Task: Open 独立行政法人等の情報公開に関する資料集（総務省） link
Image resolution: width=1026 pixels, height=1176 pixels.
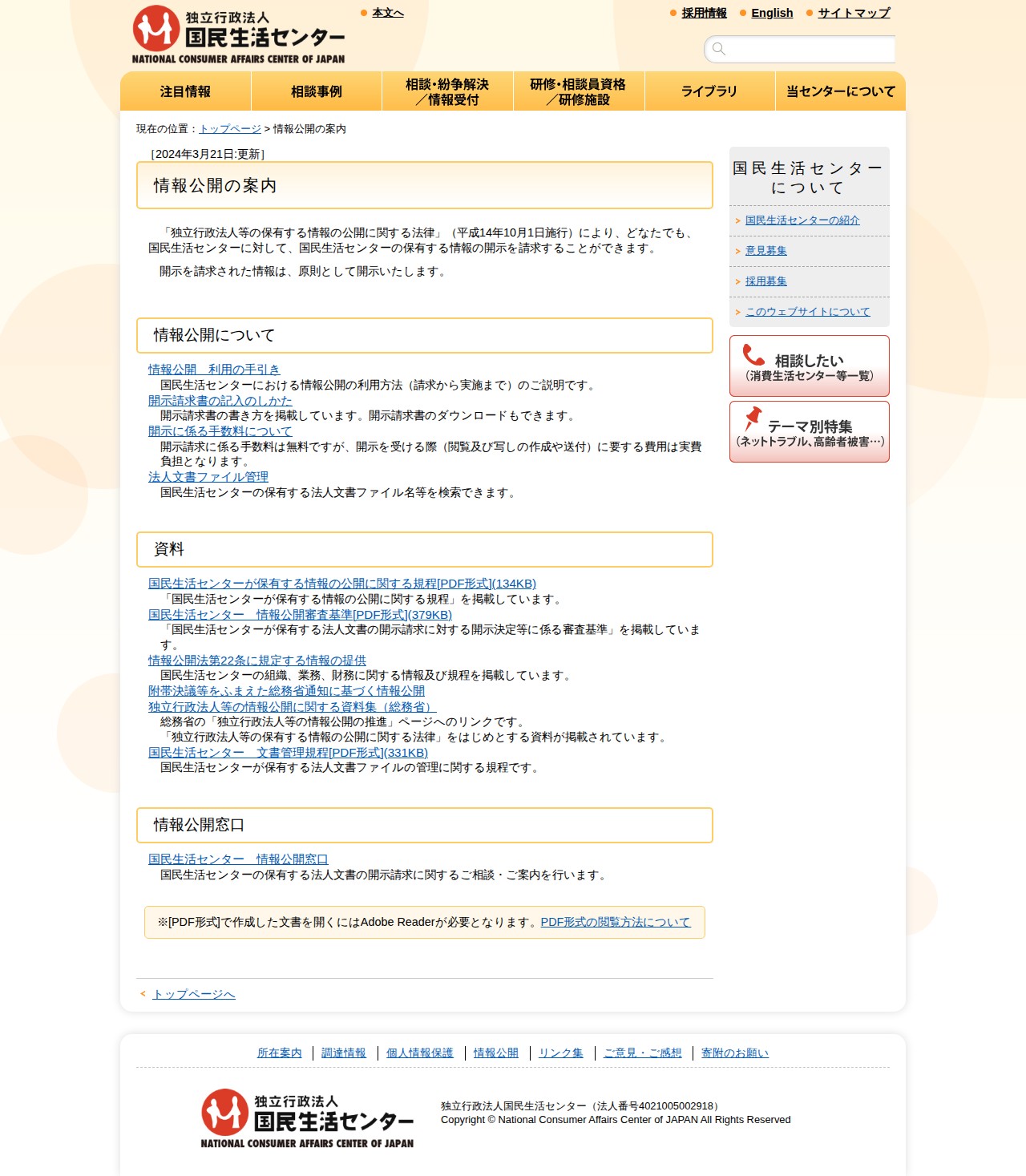Action: (x=293, y=707)
